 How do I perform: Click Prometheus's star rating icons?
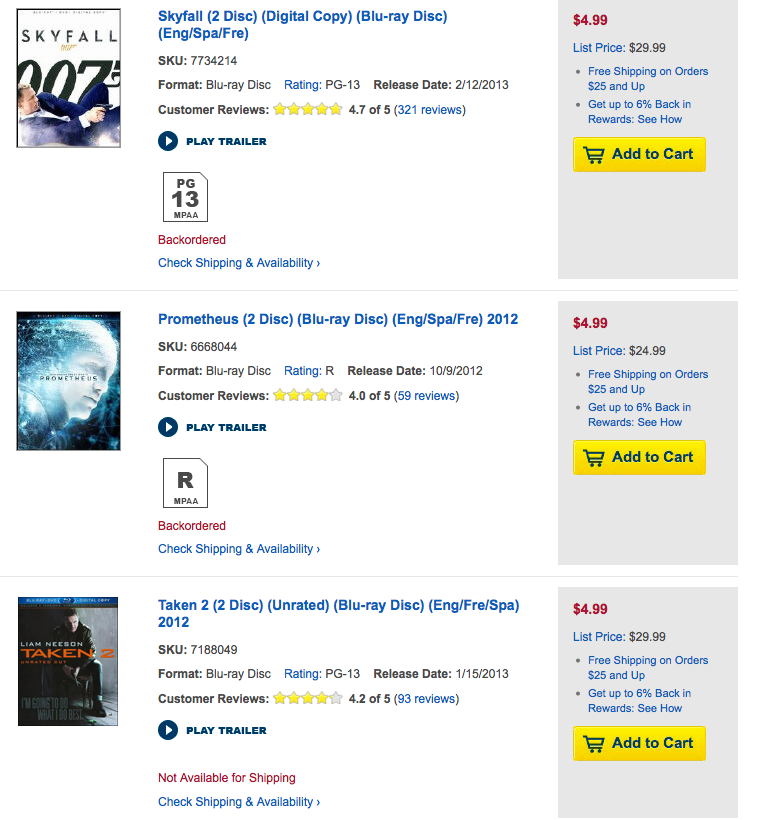307,396
